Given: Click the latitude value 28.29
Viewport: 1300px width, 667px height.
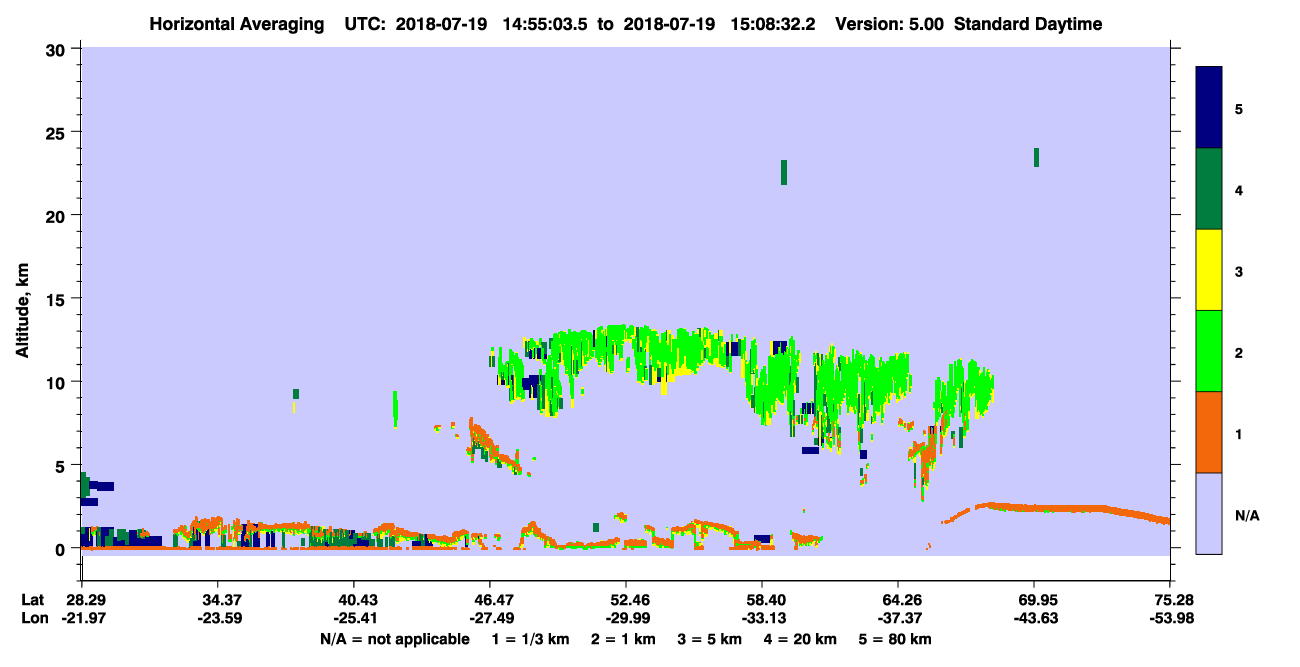Looking at the screenshot, I should 81,600.
